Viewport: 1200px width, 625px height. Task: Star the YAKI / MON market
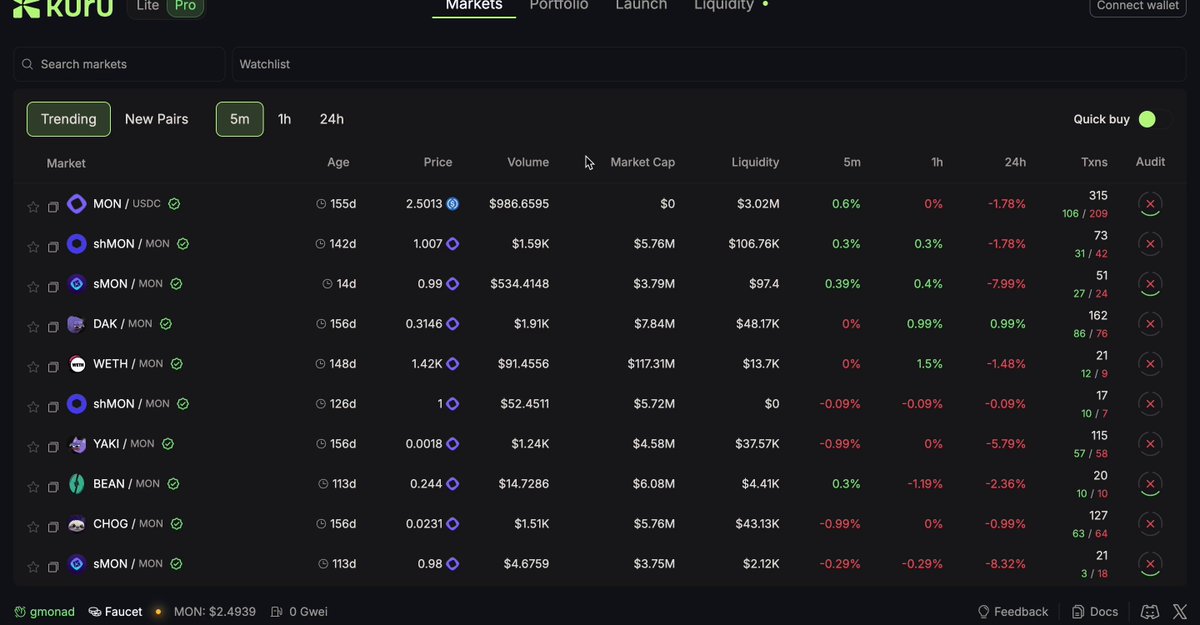(x=33, y=445)
